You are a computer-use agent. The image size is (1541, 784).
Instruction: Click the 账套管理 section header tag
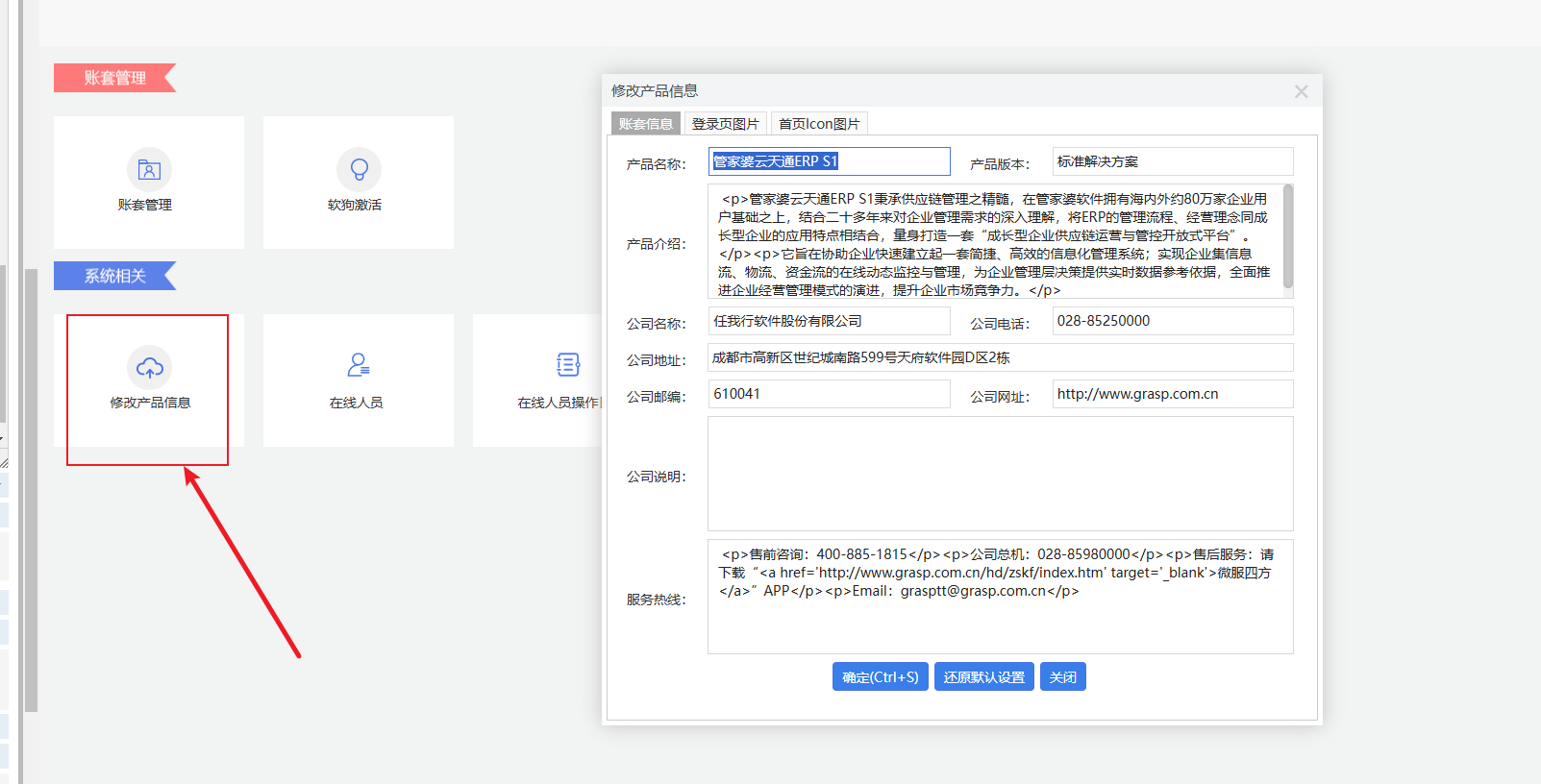click(x=114, y=78)
